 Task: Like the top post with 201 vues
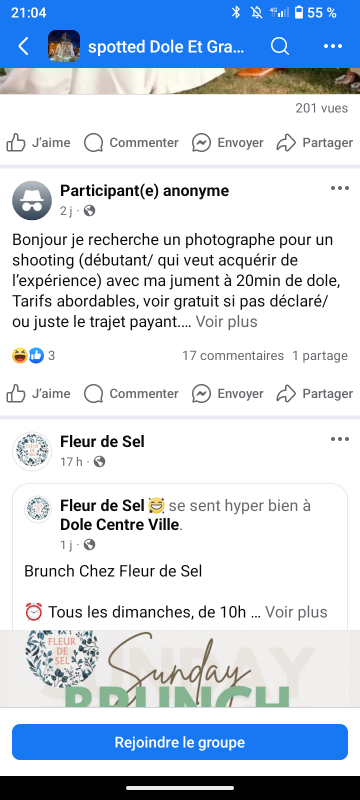click(38, 142)
